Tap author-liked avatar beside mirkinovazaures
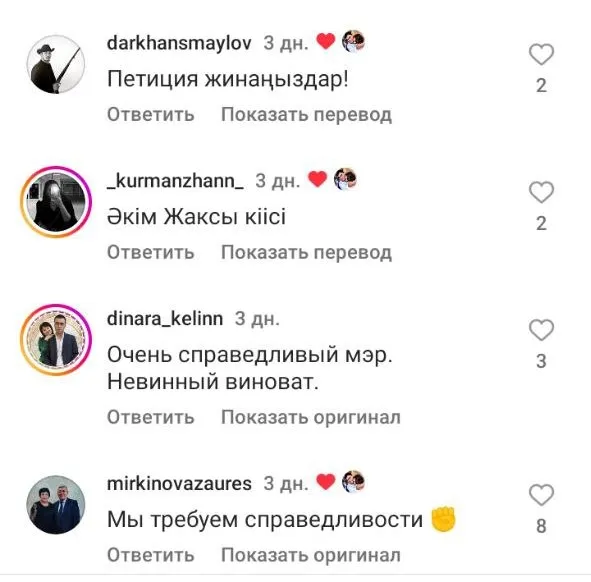The width and height of the screenshot is (591, 582). pyautogui.click(x=353, y=481)
